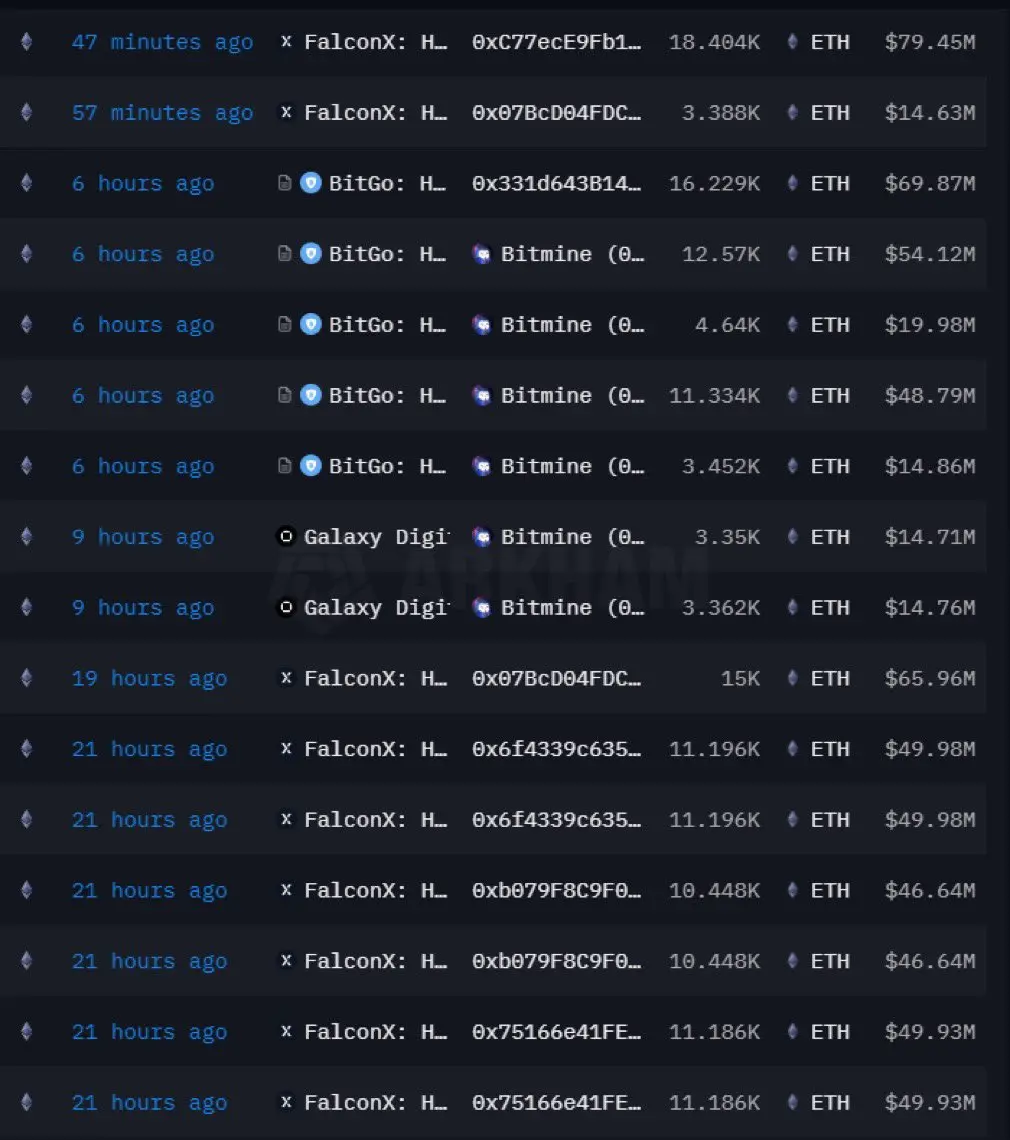1010x1140 pixels.
Task: Open the '57 minutes ago' transaction link
Action: point(162,113)
